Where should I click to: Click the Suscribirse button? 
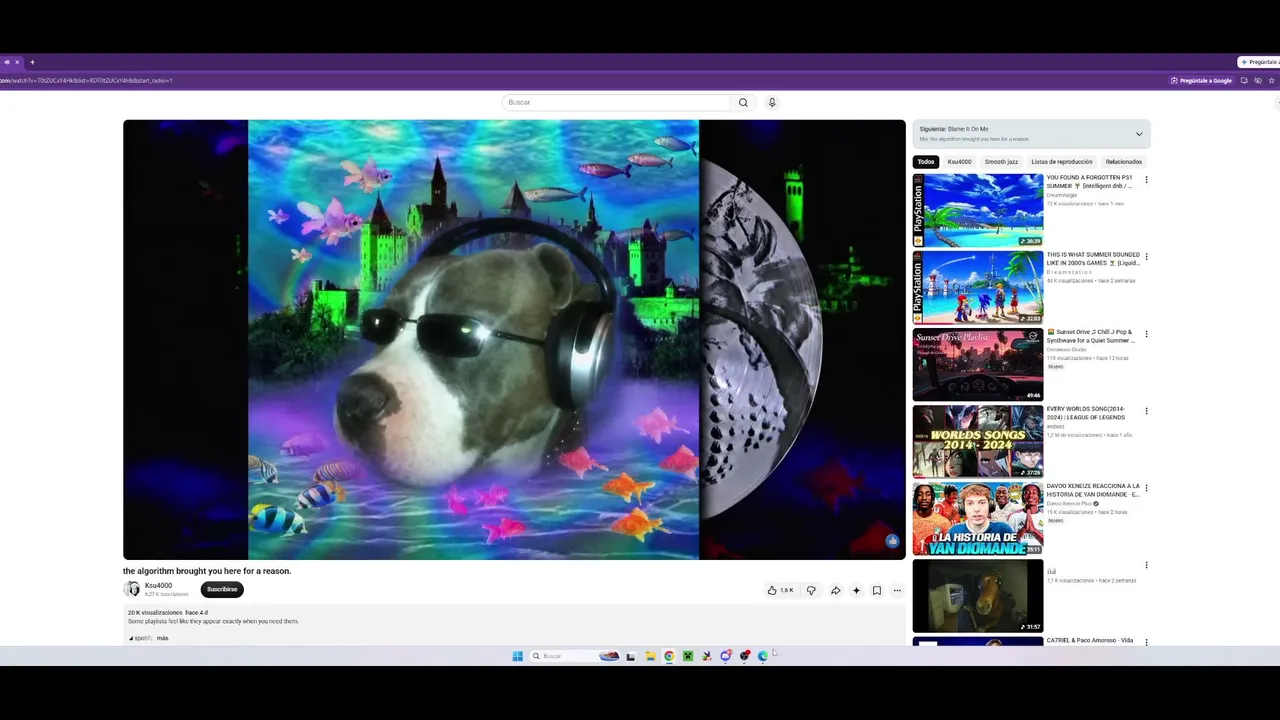222,589
